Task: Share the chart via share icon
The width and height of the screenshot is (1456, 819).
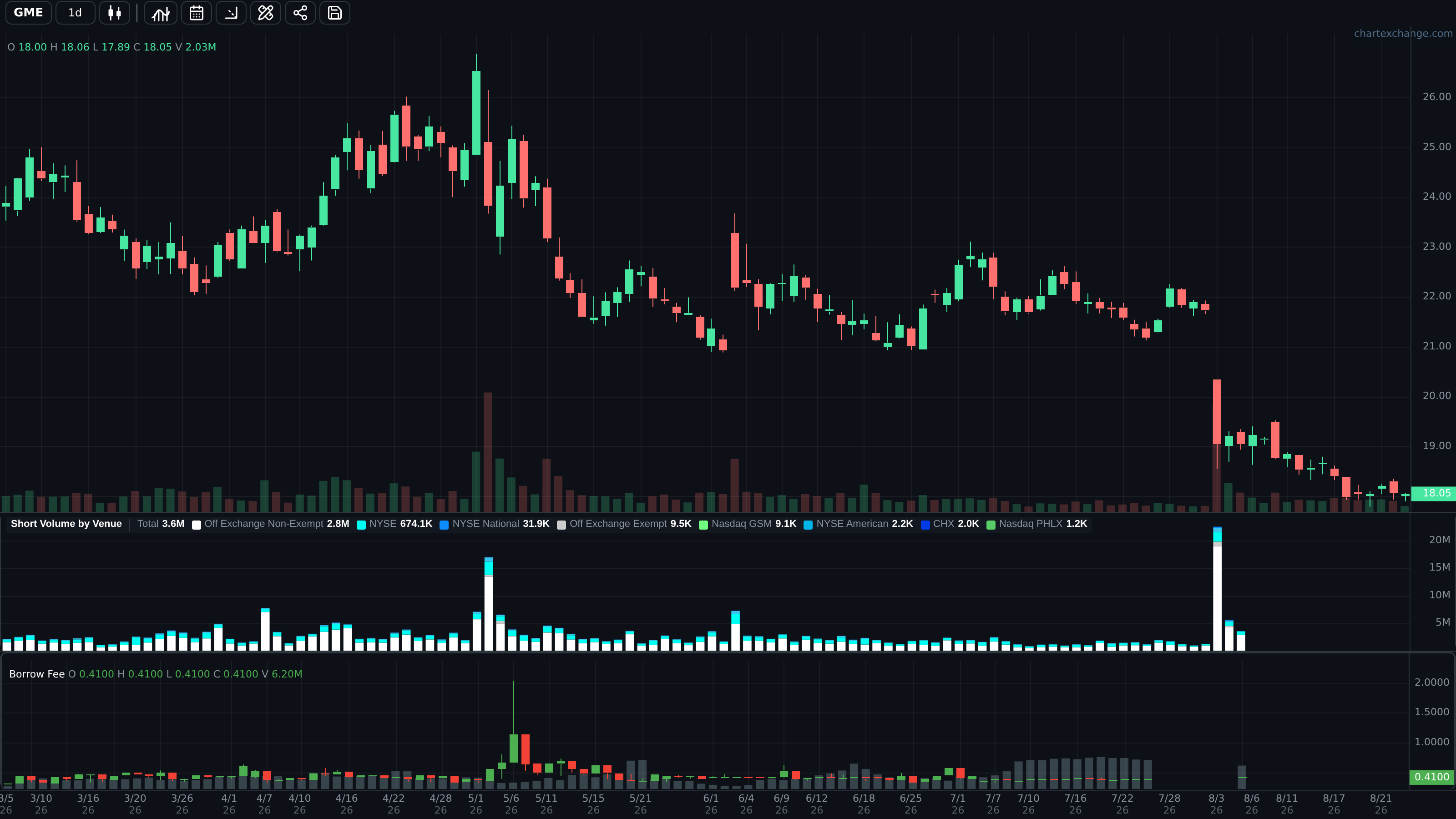Action: click(300, 12)
